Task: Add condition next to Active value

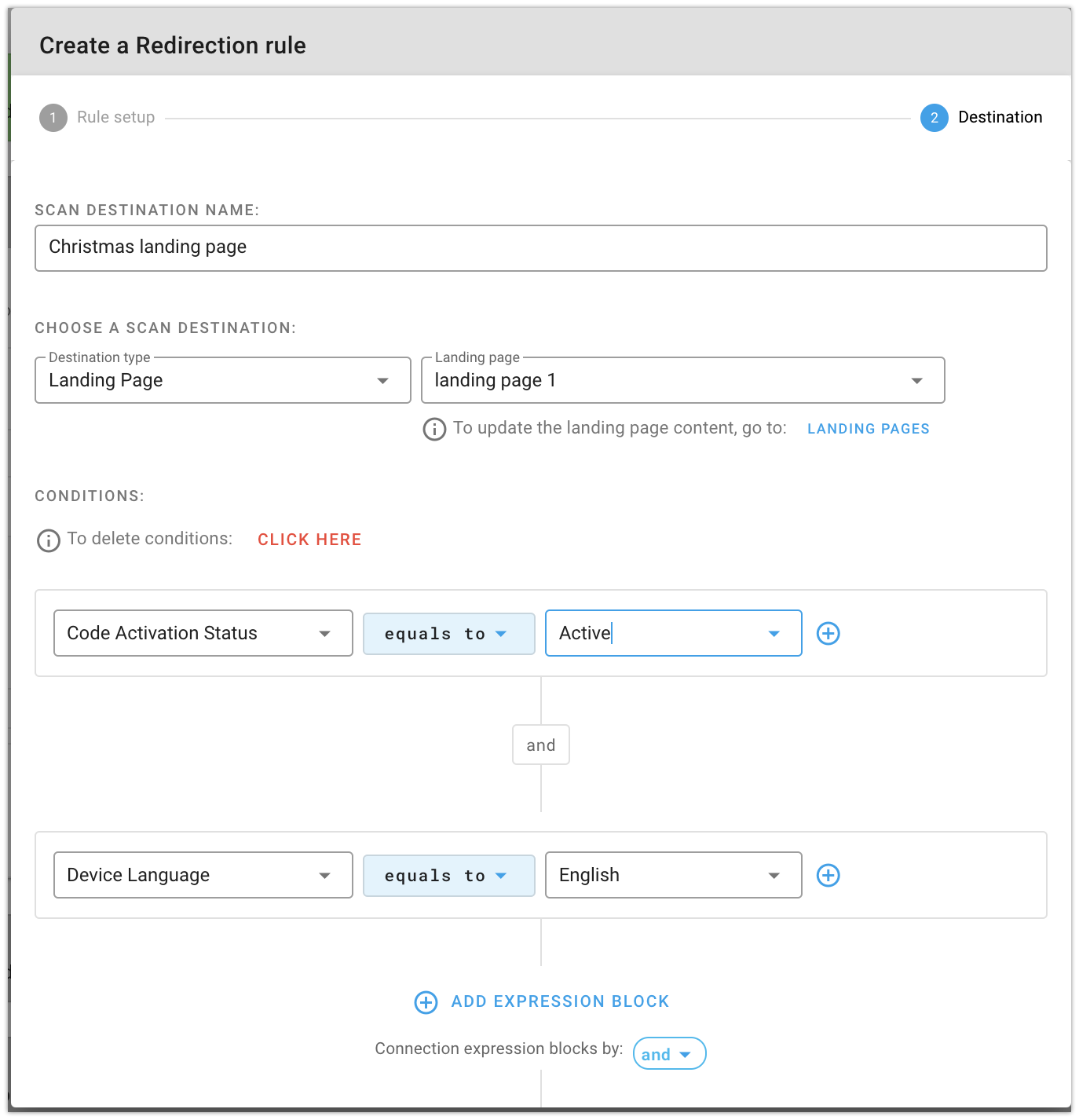Action: pyautogui.click(x=828, y=633)
